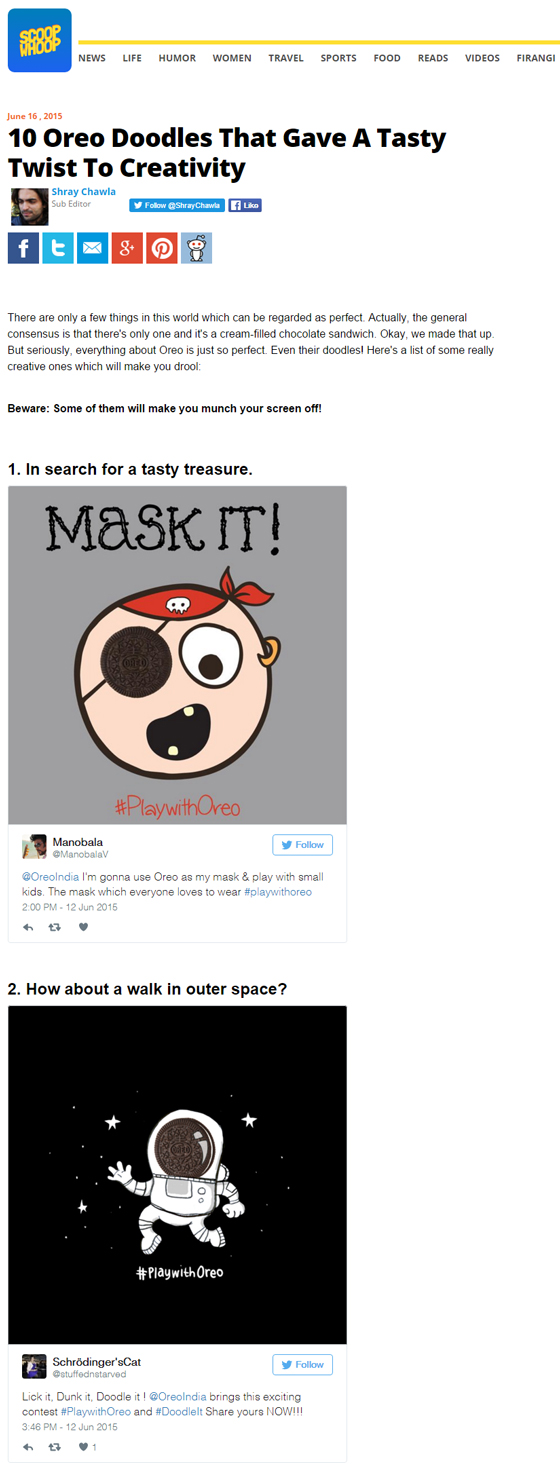Image resolution: width=560 pixels, height=1474 pixels.
Task: Open the TRAVEL menu section
Action: (x=286, y=58)
